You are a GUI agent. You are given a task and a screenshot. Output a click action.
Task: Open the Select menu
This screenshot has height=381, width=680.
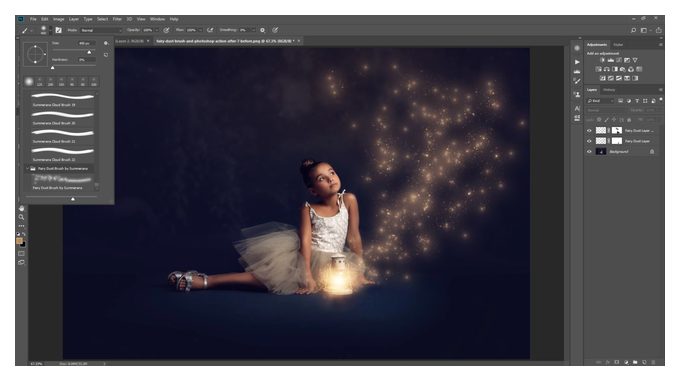[102, 19]
